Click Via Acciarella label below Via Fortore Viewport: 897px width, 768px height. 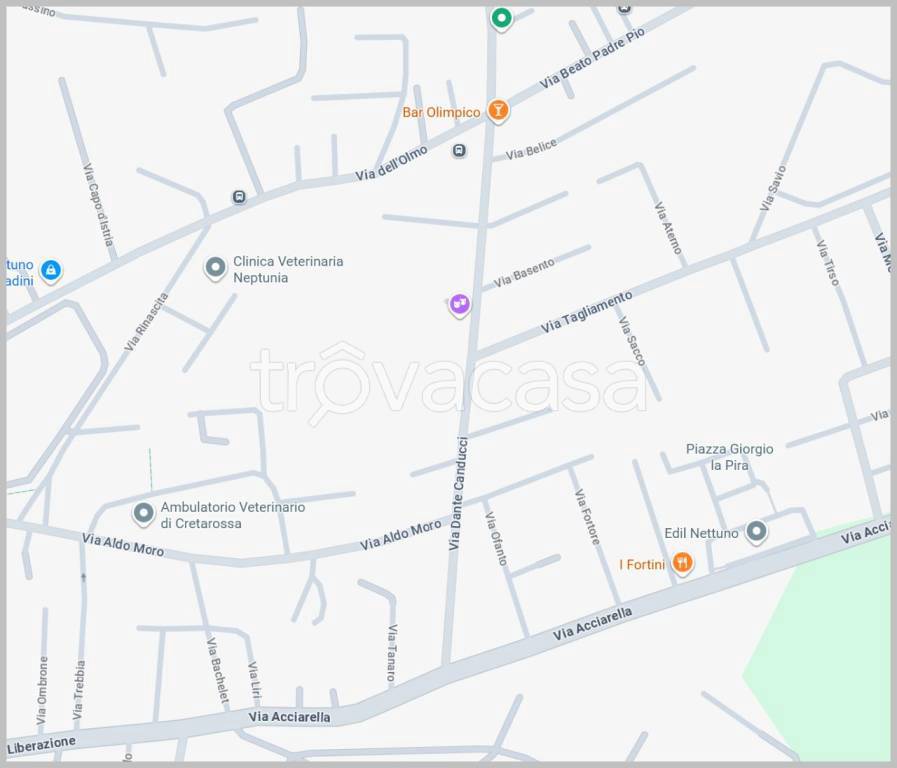coord(592,623)
